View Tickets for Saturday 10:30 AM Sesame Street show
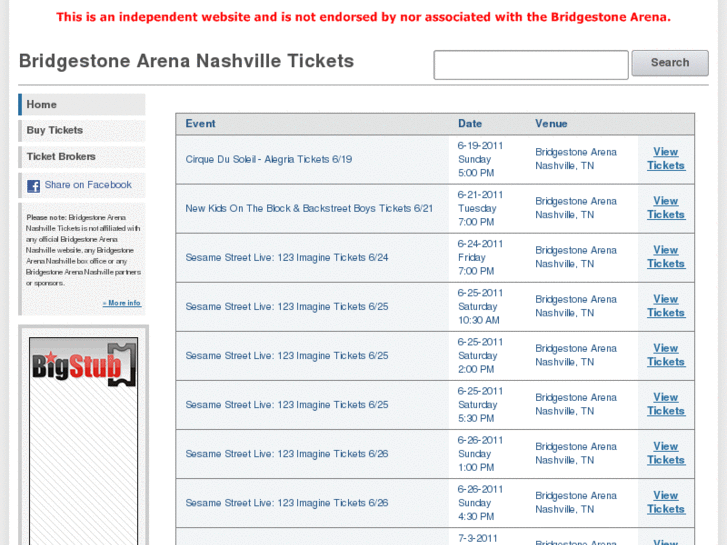 click(x=666, y=306)
